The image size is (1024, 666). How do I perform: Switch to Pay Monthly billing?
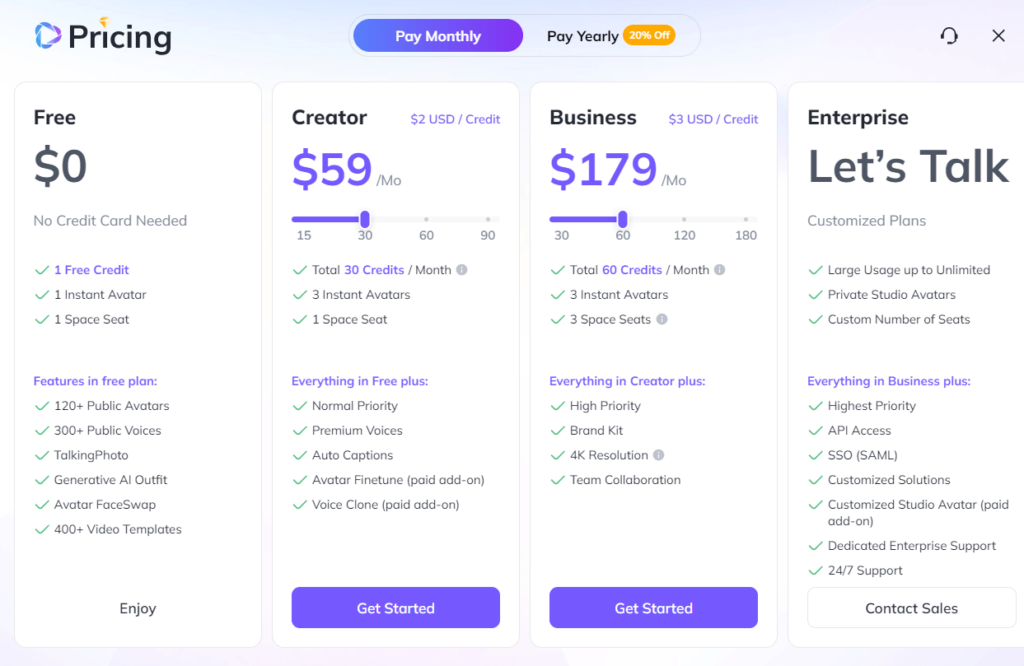click(438, 36)
